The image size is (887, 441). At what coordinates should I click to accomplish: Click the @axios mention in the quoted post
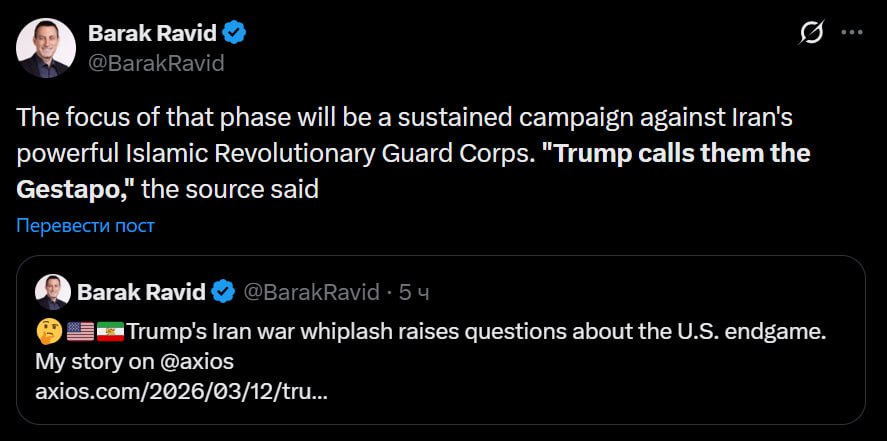coord(188,360)
